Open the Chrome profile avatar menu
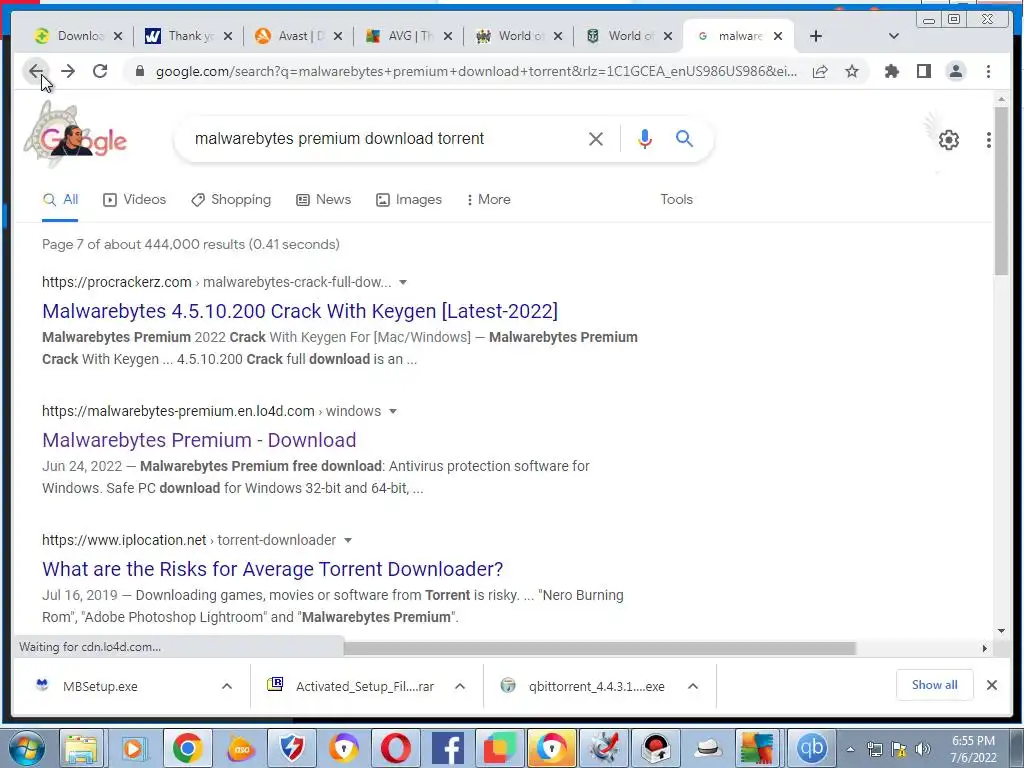 [x=955, y=71]
